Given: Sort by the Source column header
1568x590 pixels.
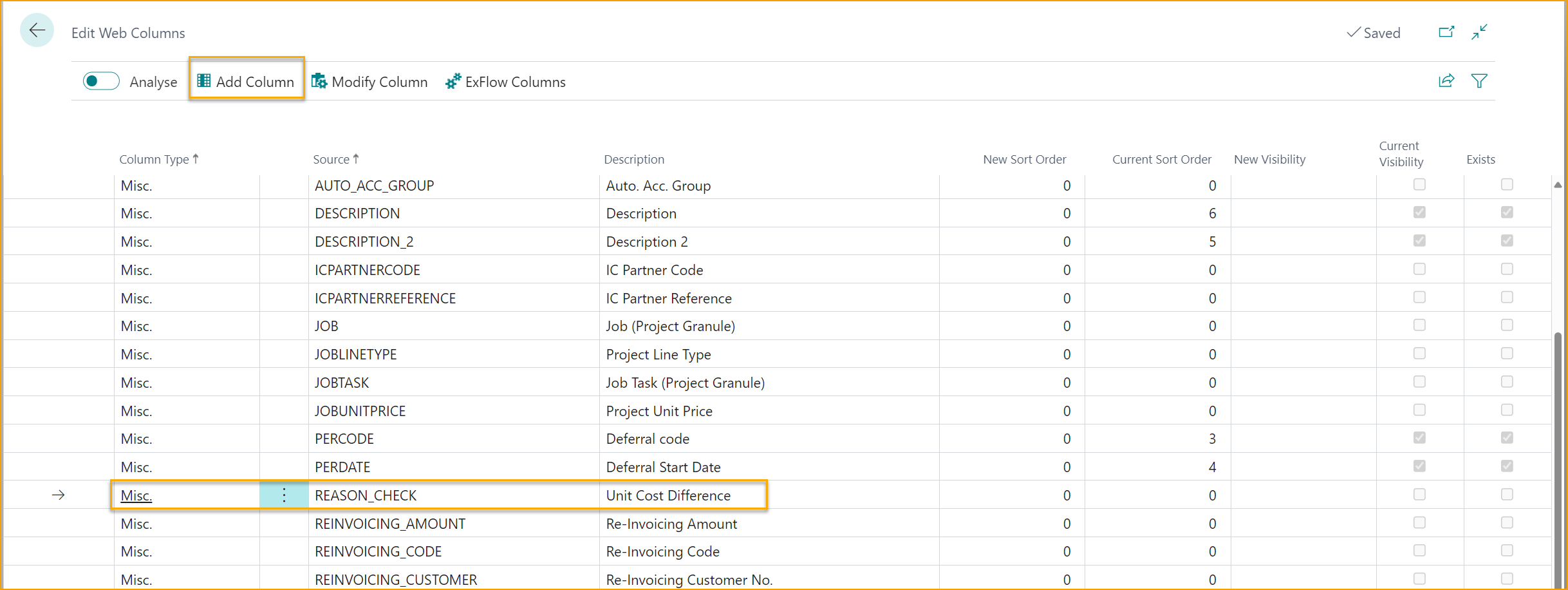Looking at the screenshot, I should pyautogui.click(x=331, y=160).
